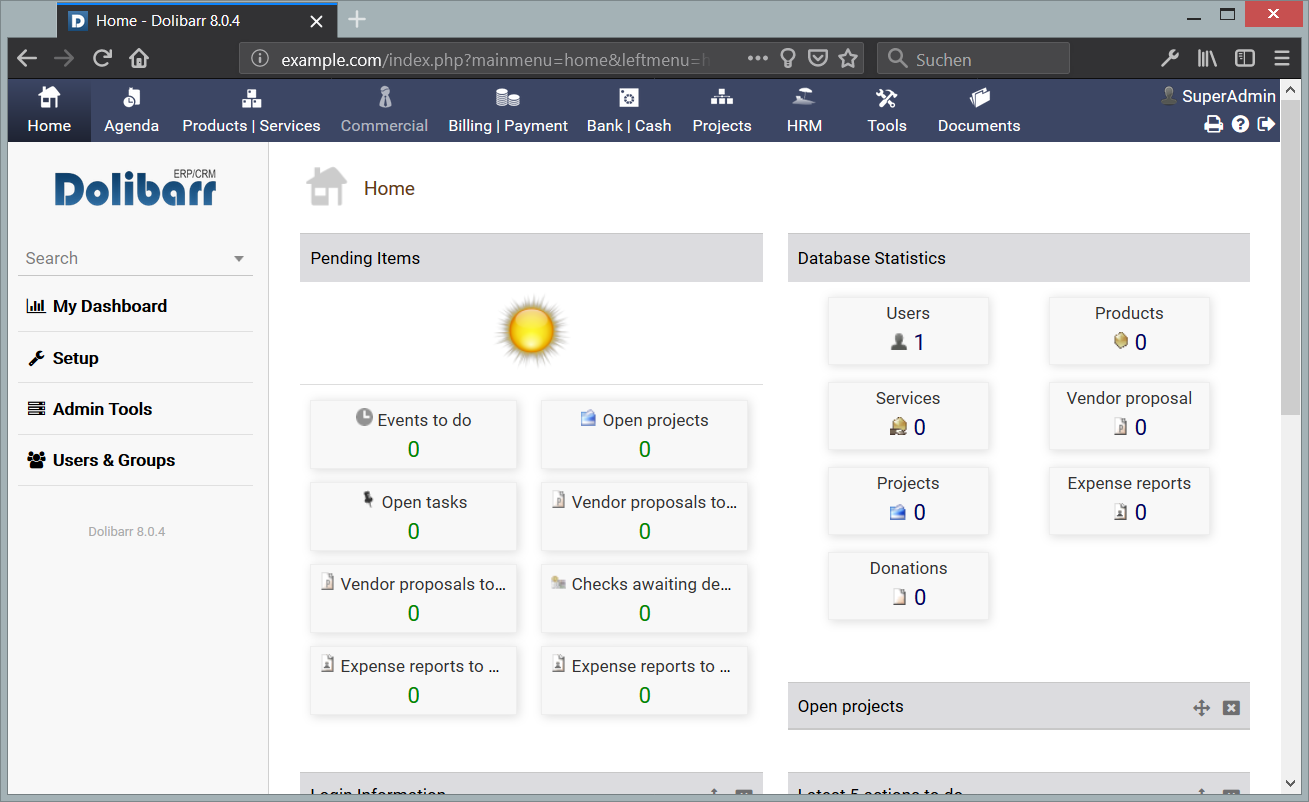Click the print page icon
This screenshot has width=1309, height=802.
1213,125
